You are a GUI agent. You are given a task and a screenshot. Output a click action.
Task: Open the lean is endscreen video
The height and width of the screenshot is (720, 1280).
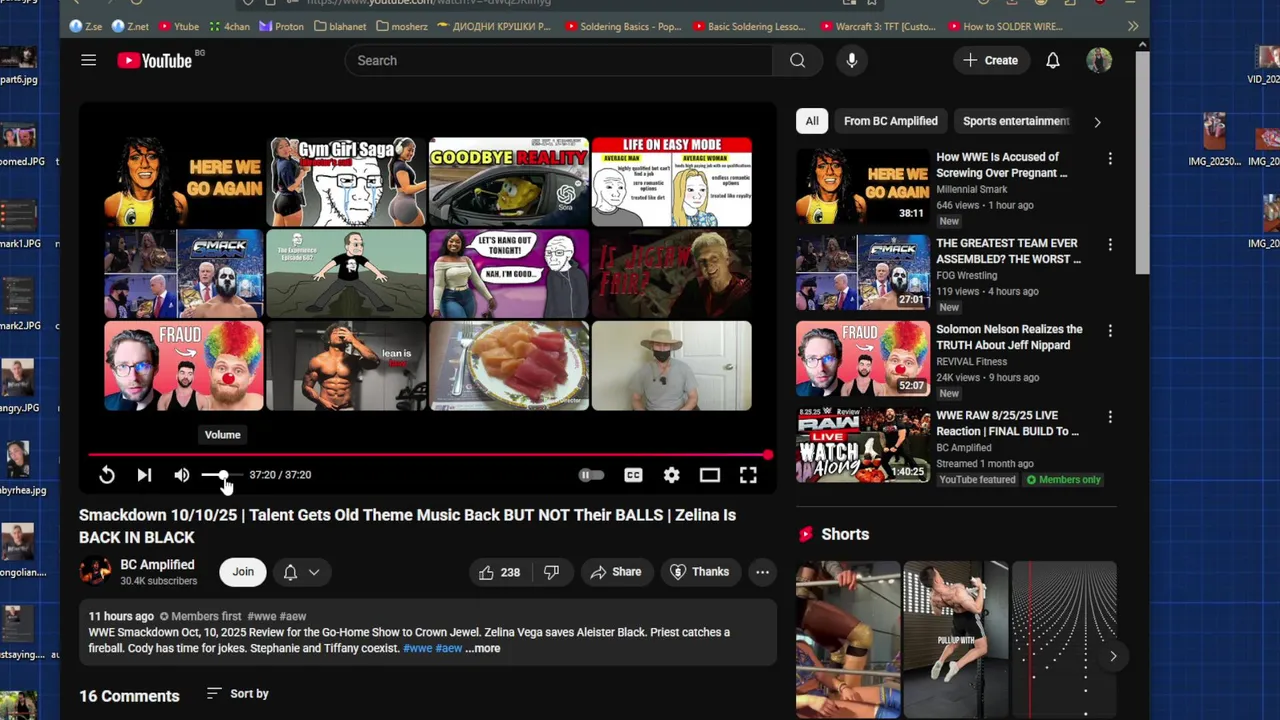(x=346, y=366)
